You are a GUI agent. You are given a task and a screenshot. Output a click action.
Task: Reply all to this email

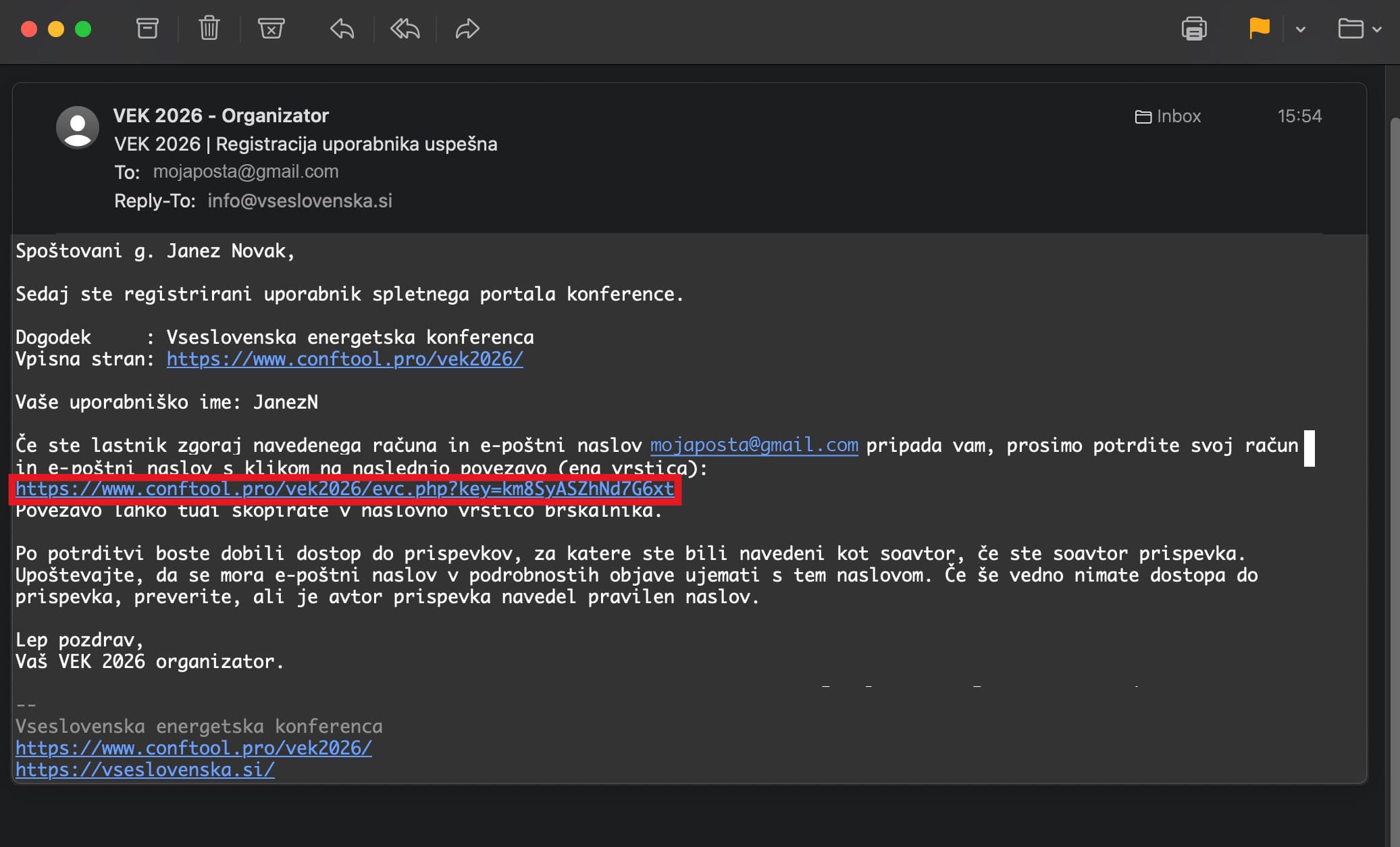coord(404,29)
